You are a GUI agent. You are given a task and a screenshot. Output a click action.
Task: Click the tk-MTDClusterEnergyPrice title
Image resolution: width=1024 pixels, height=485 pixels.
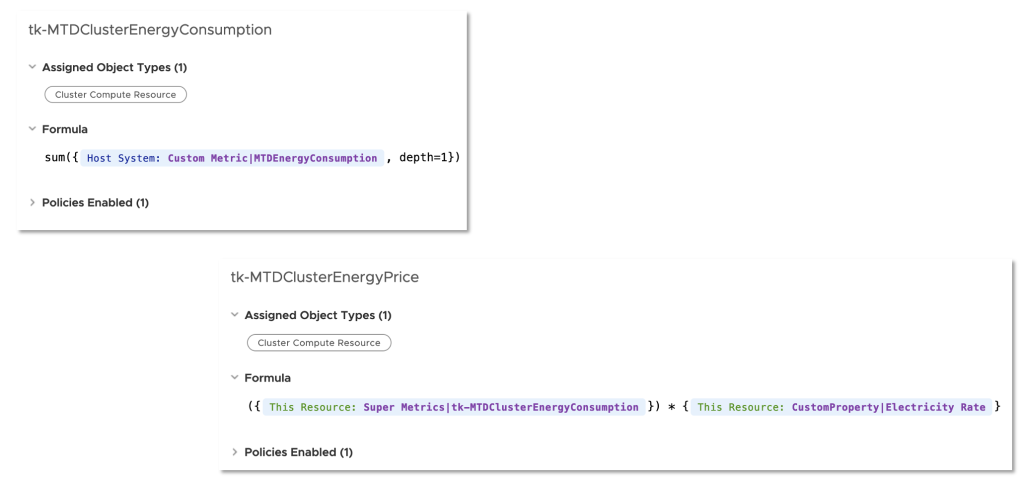325,277
